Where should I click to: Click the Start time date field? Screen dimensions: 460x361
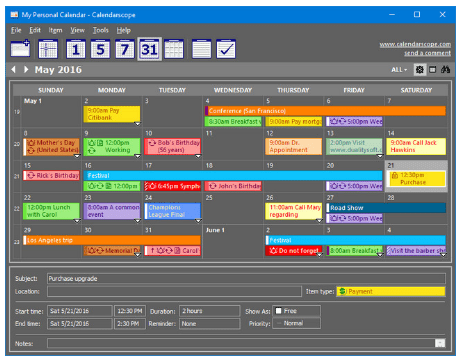[80, 311]
